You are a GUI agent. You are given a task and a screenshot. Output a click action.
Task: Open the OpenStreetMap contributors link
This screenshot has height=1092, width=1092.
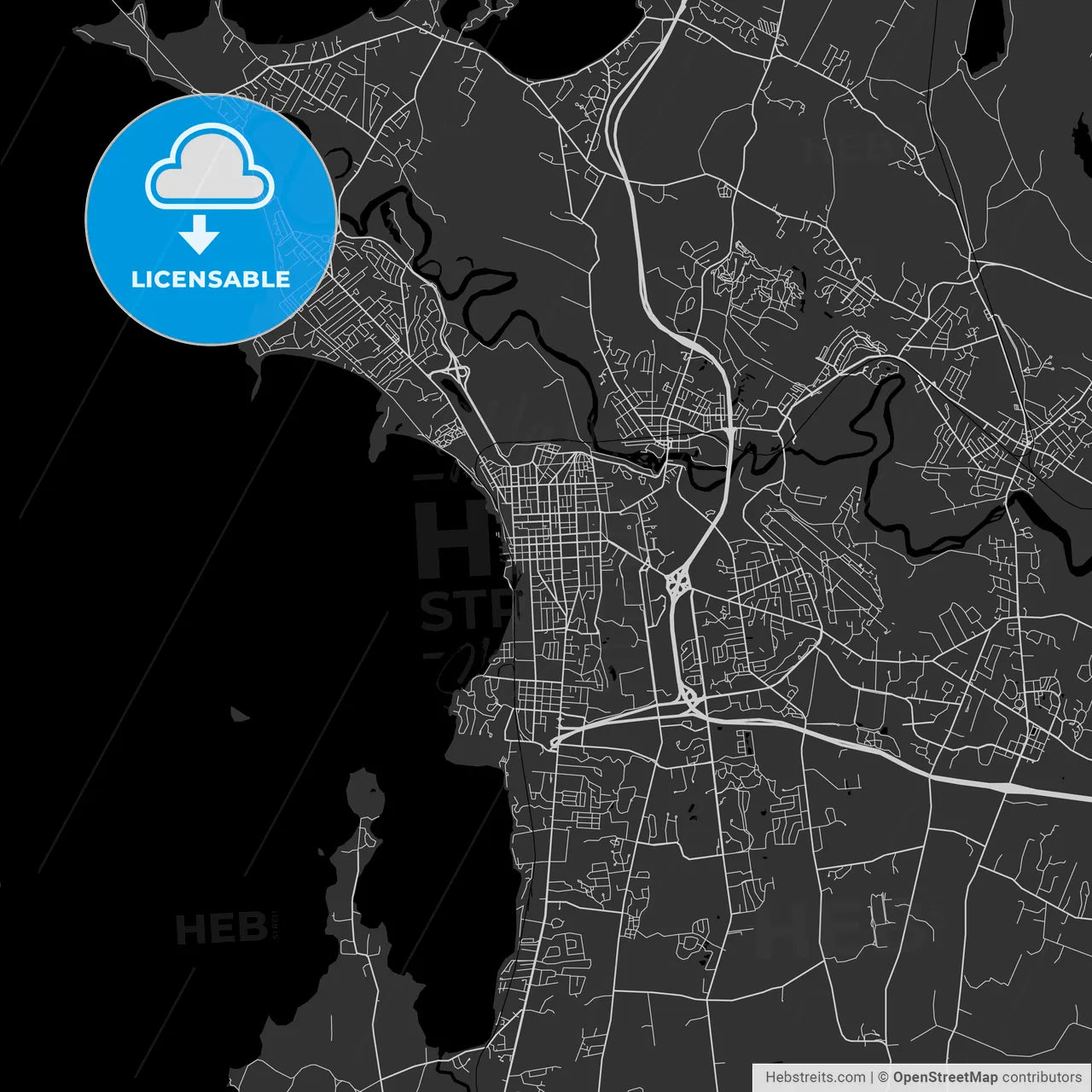[x=986, y=1077]
